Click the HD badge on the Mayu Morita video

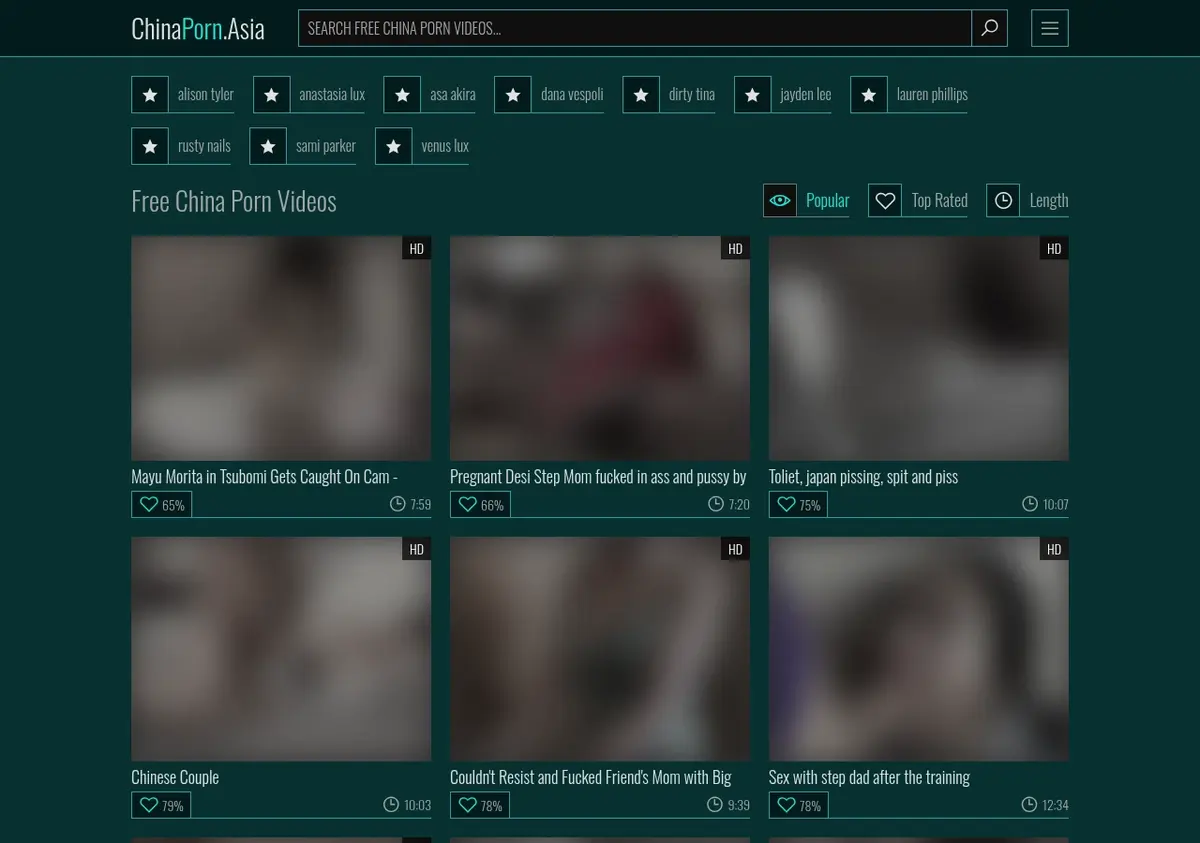pyautogui.click(x=417, y=248)
